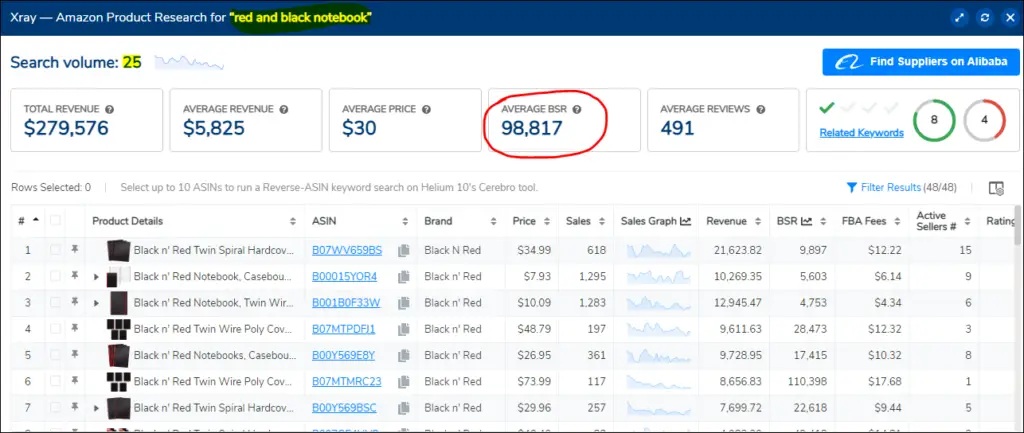
Task: Sort table by ASIN column arrows
Action: [405, 221]
